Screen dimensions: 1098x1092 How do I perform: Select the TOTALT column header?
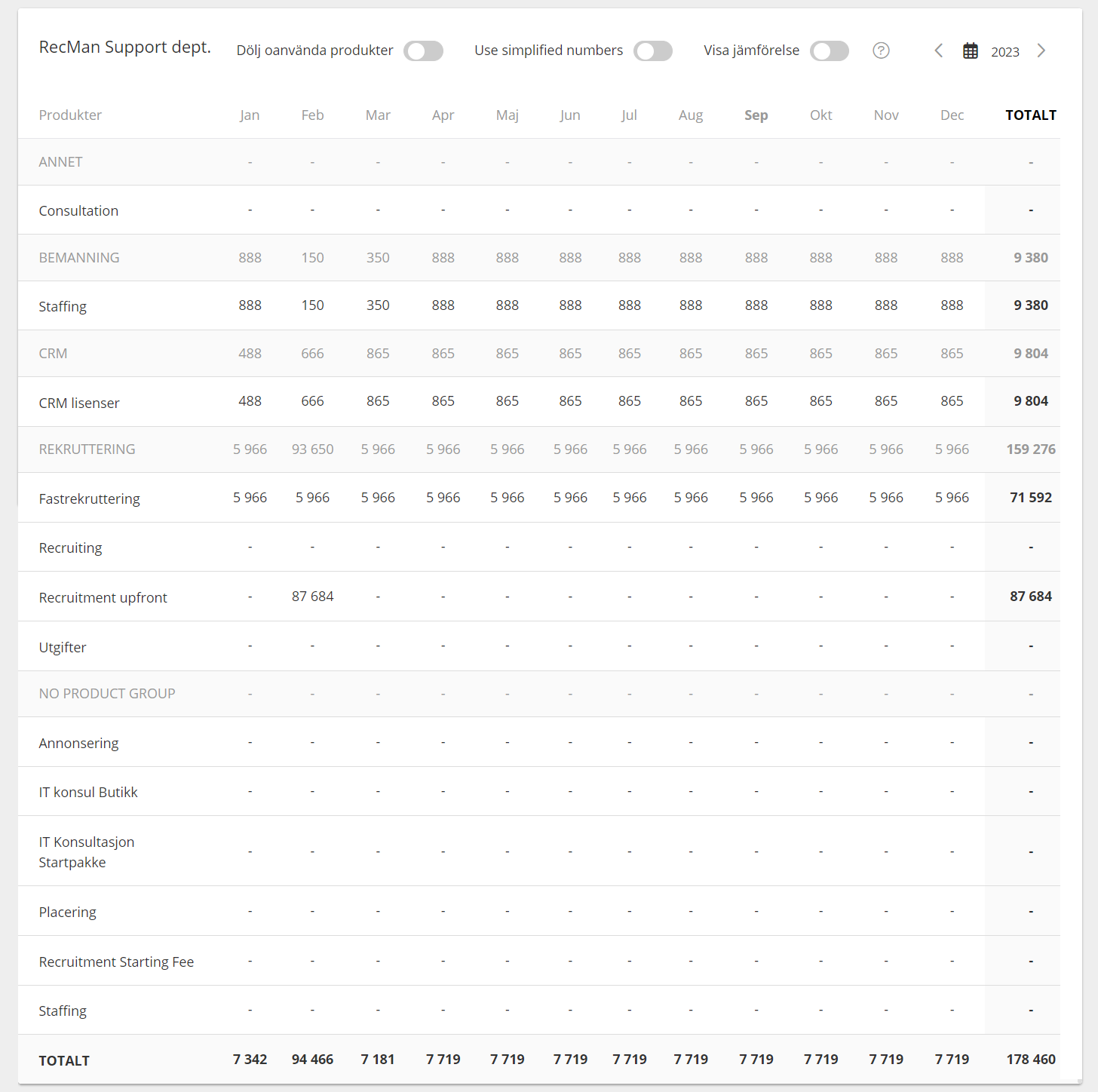[1030, 115]
